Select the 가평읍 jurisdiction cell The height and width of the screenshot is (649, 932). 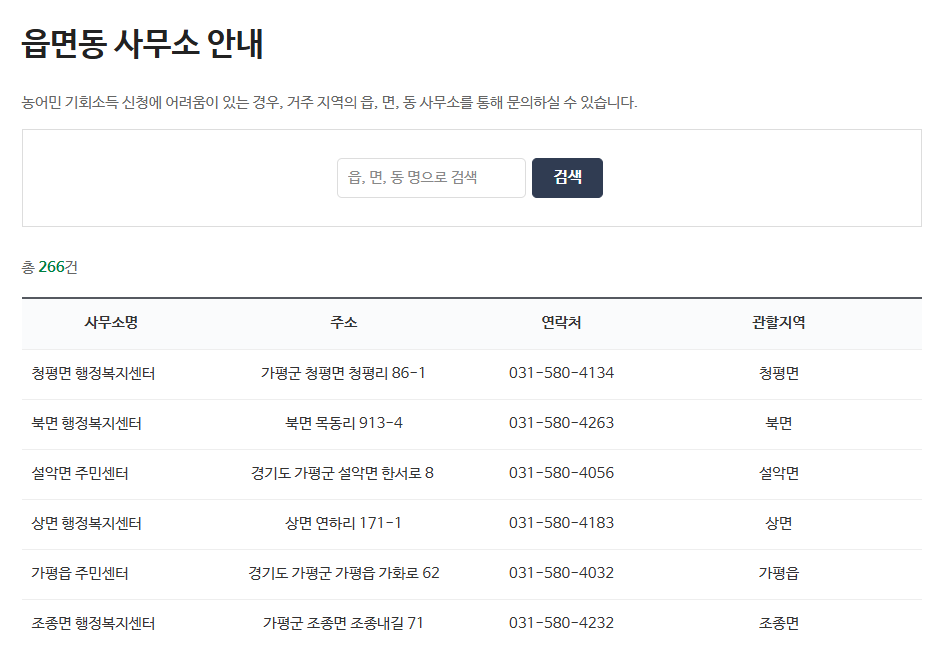point(781,572)
